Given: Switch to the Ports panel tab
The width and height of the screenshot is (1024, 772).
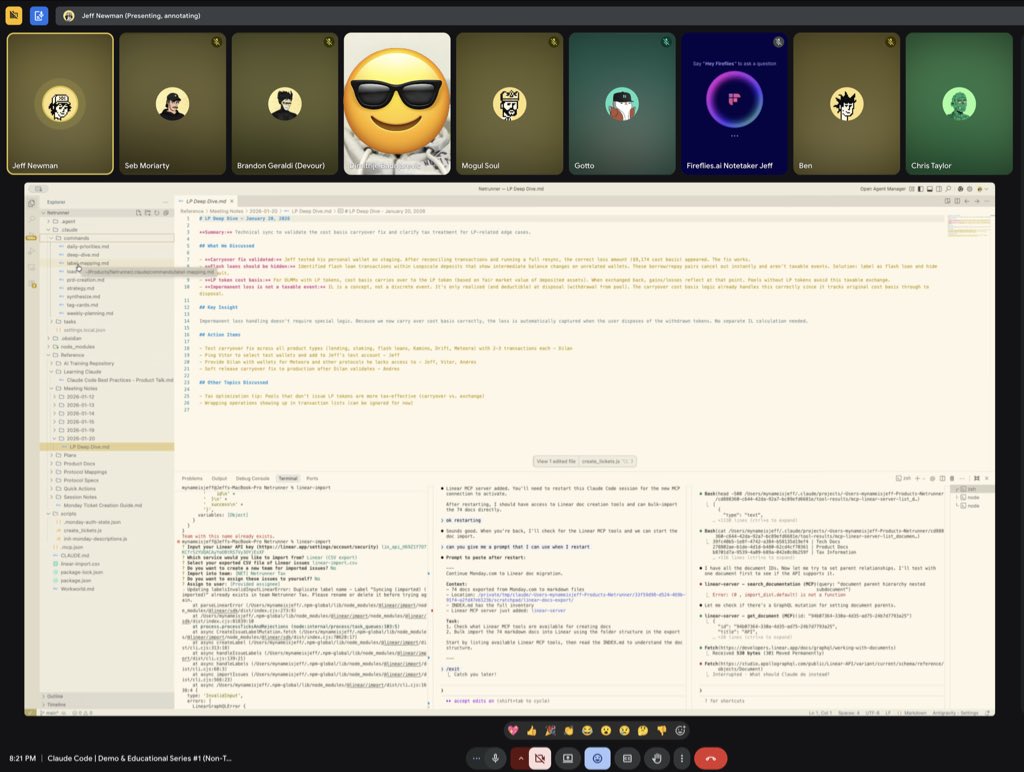Looking at the screenshot, I should 312,478.
